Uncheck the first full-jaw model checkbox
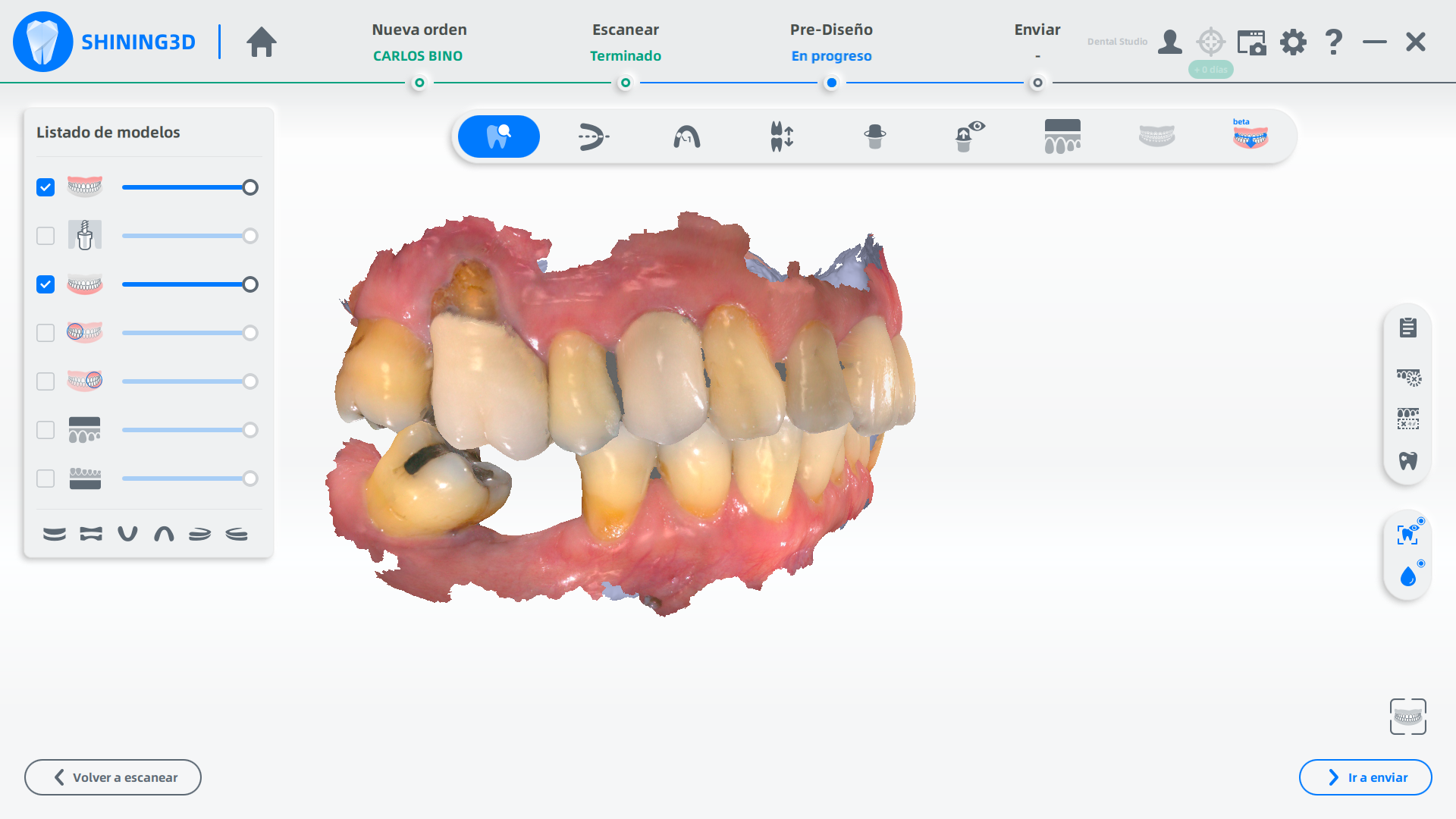Screen dimensions: 1456x819 [45, 187]
